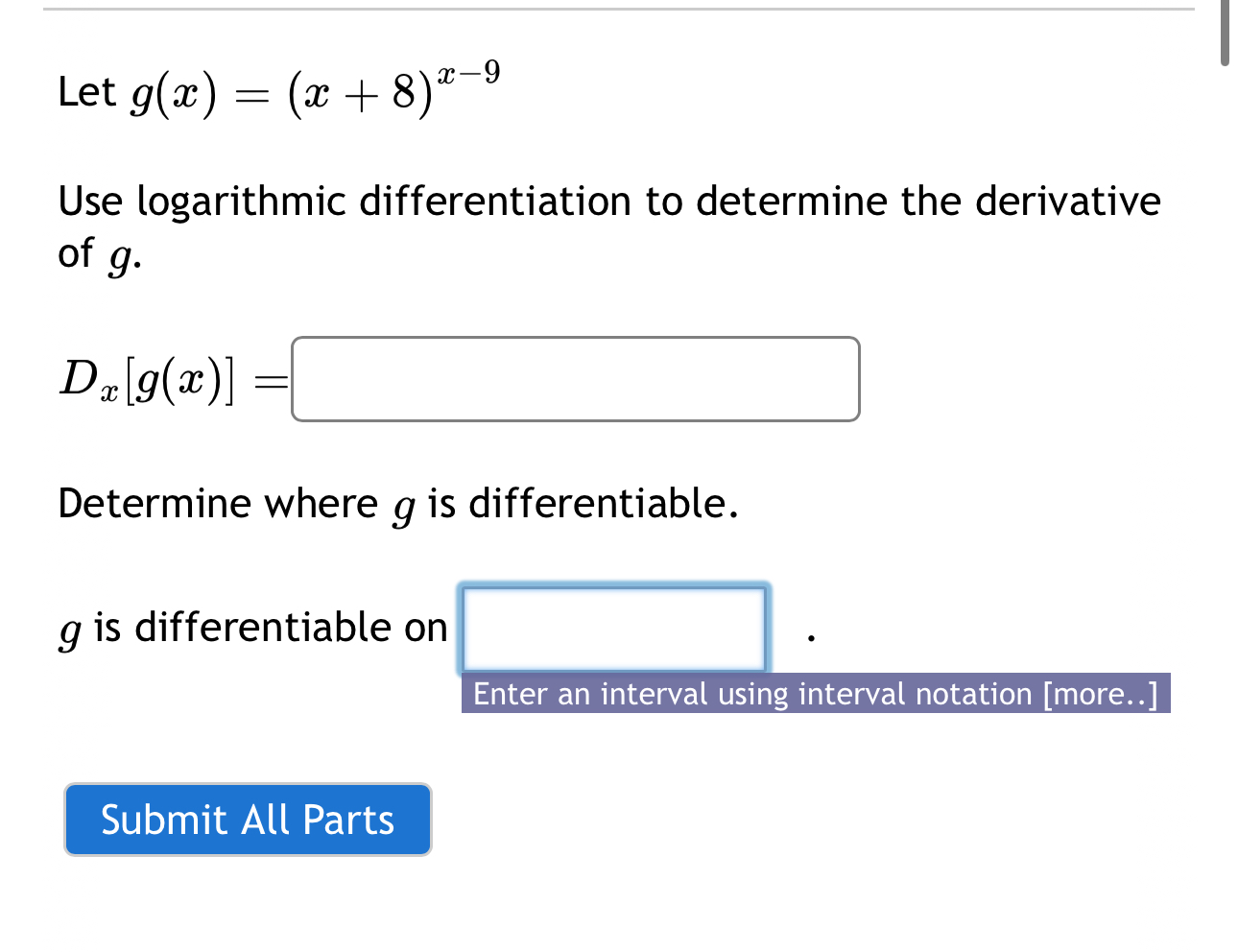Submit the answers using the blue button
Image resolution: width=1238 pixels, height=952 pixels.
(x=247, y=820)
